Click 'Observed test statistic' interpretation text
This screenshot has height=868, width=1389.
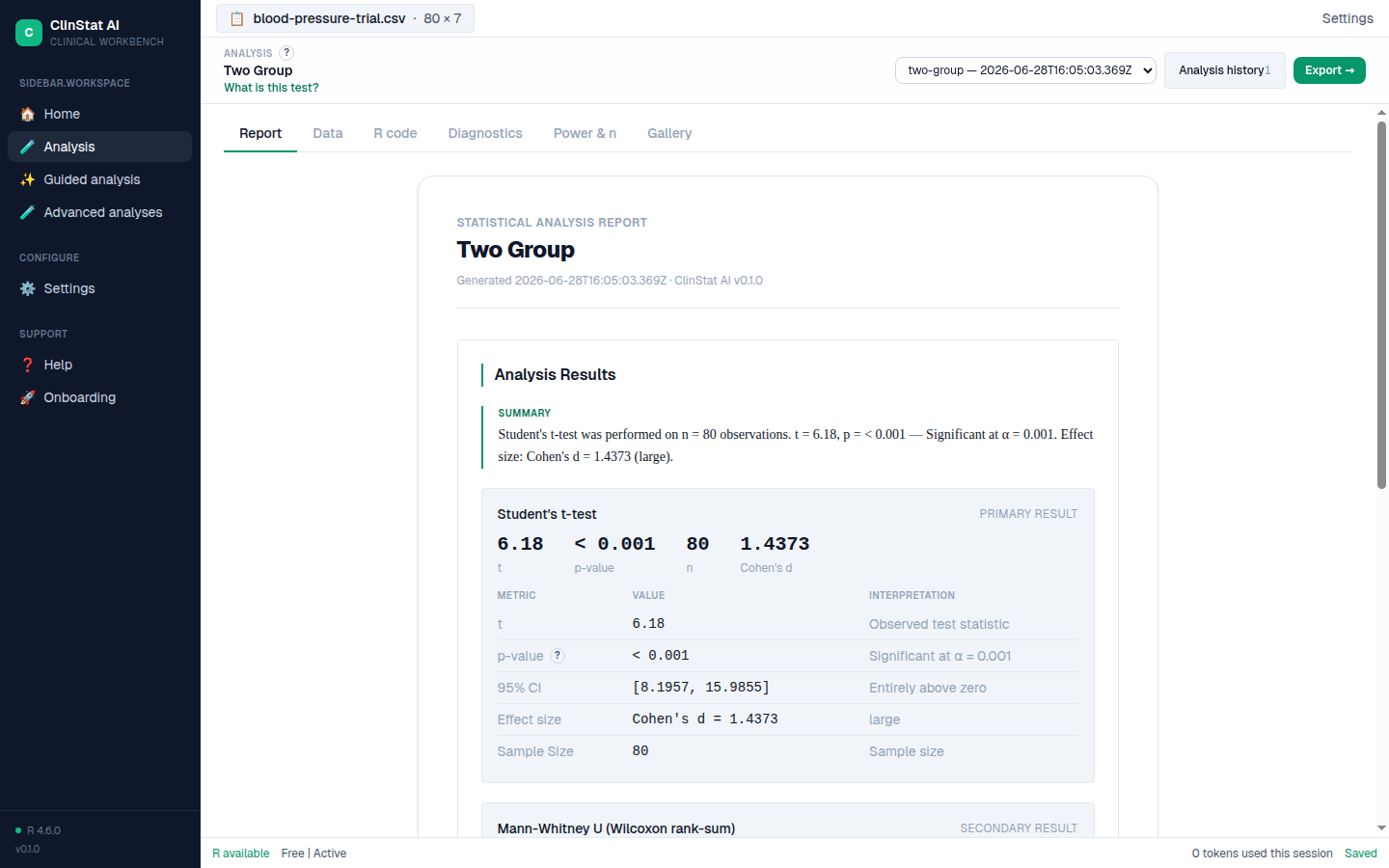940,624
